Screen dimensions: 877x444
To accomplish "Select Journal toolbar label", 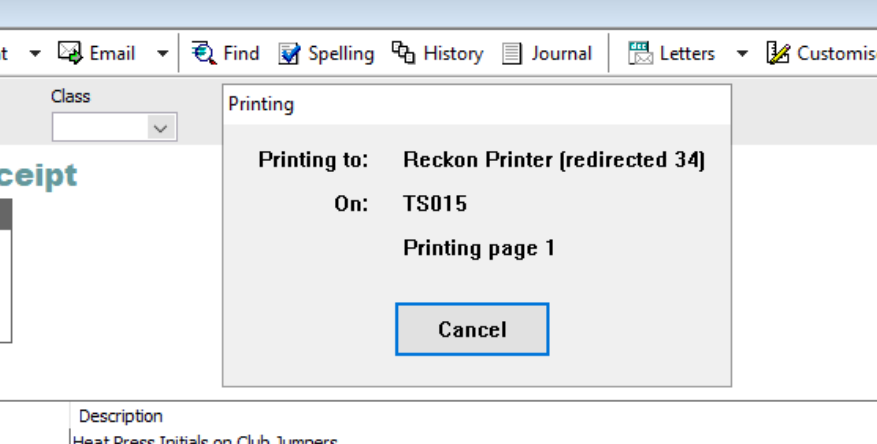I will click(x=562, y=54).
